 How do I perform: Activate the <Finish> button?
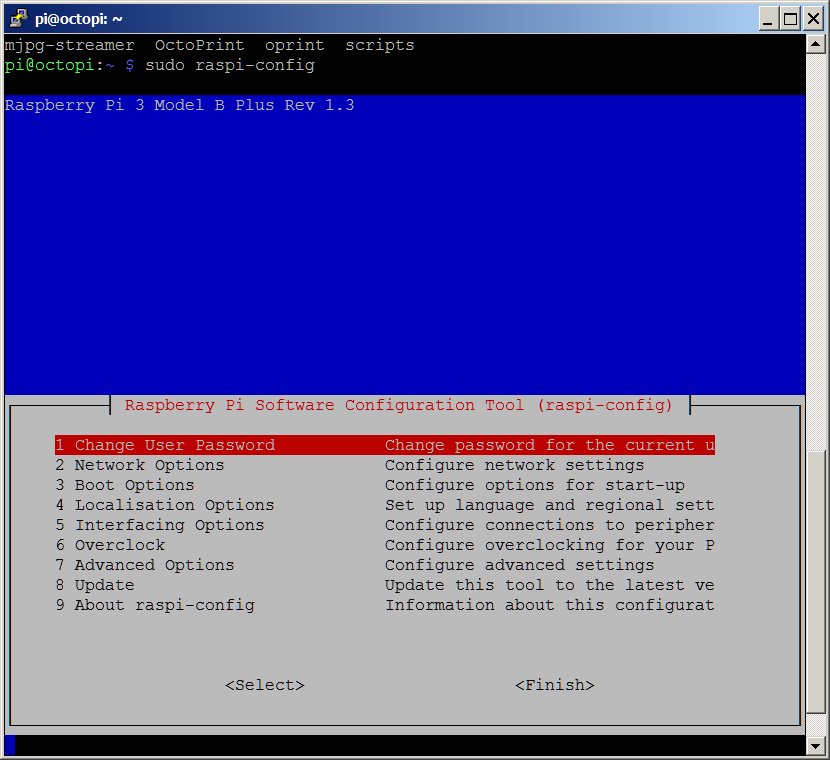pos(555,685)
